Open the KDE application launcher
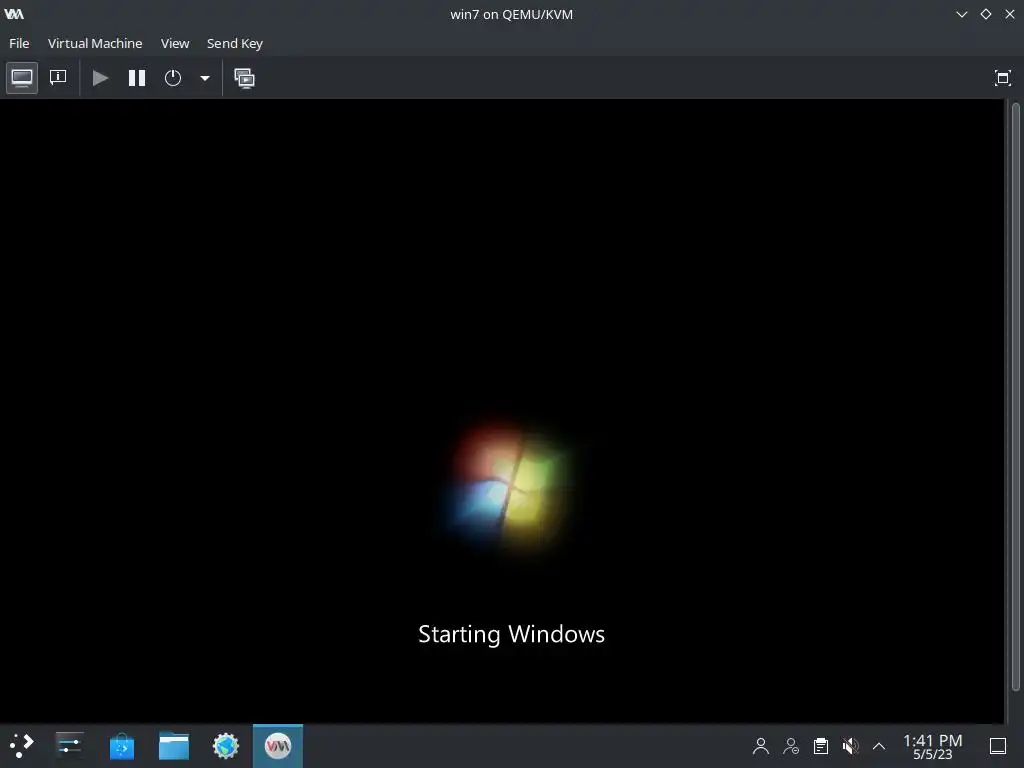 (22, 746)
